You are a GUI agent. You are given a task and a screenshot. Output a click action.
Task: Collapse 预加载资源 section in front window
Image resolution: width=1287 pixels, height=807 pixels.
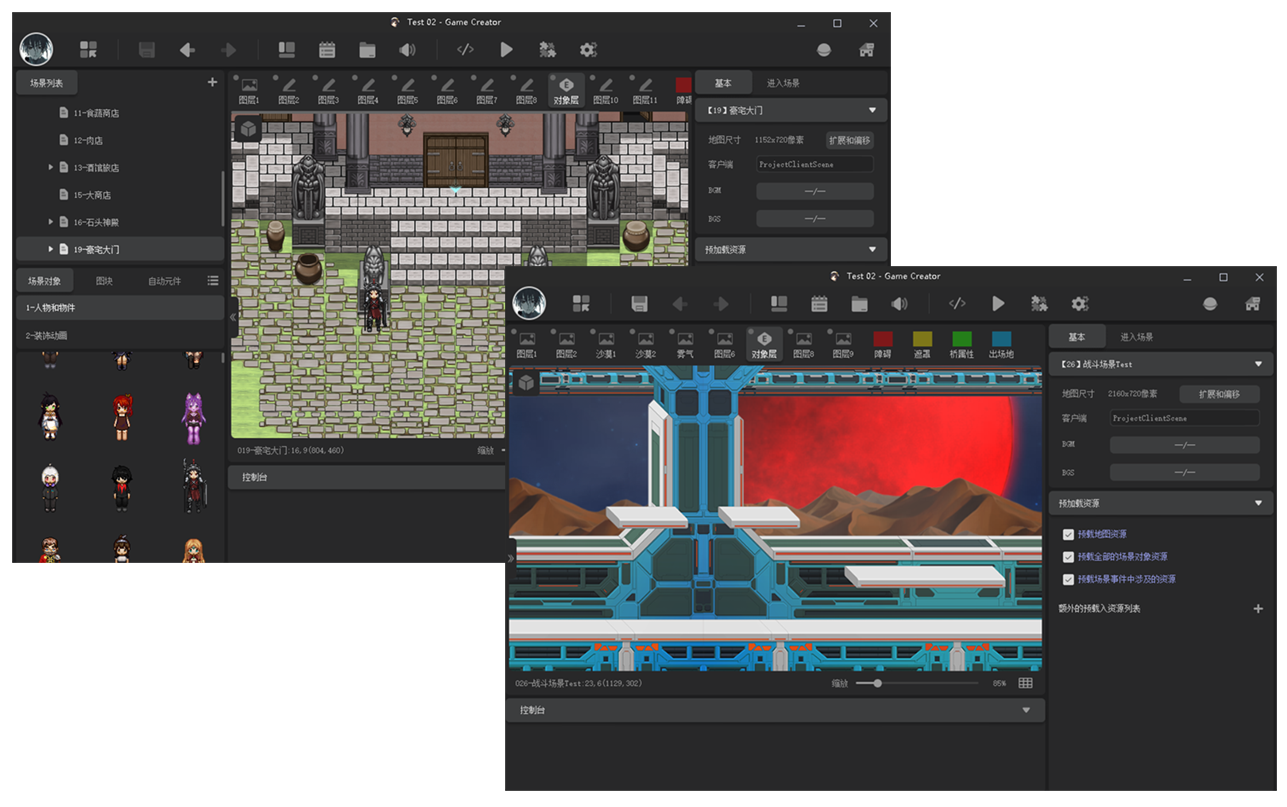(x=1258, y=503)
